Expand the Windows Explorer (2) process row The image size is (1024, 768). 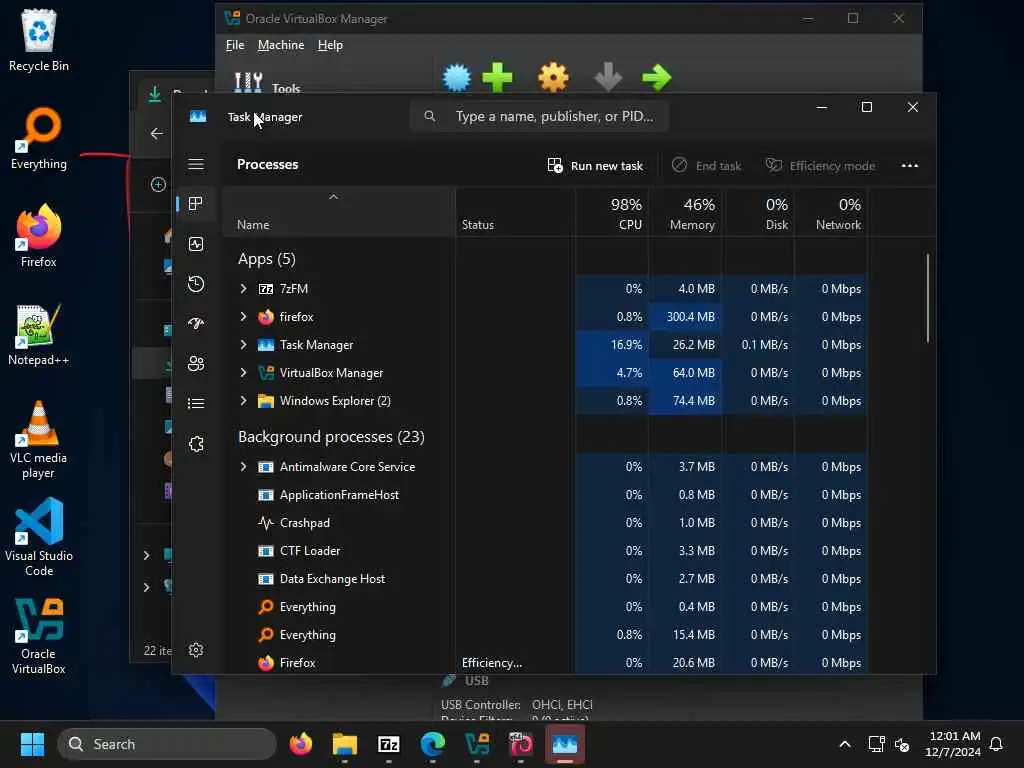pos(244,401)
